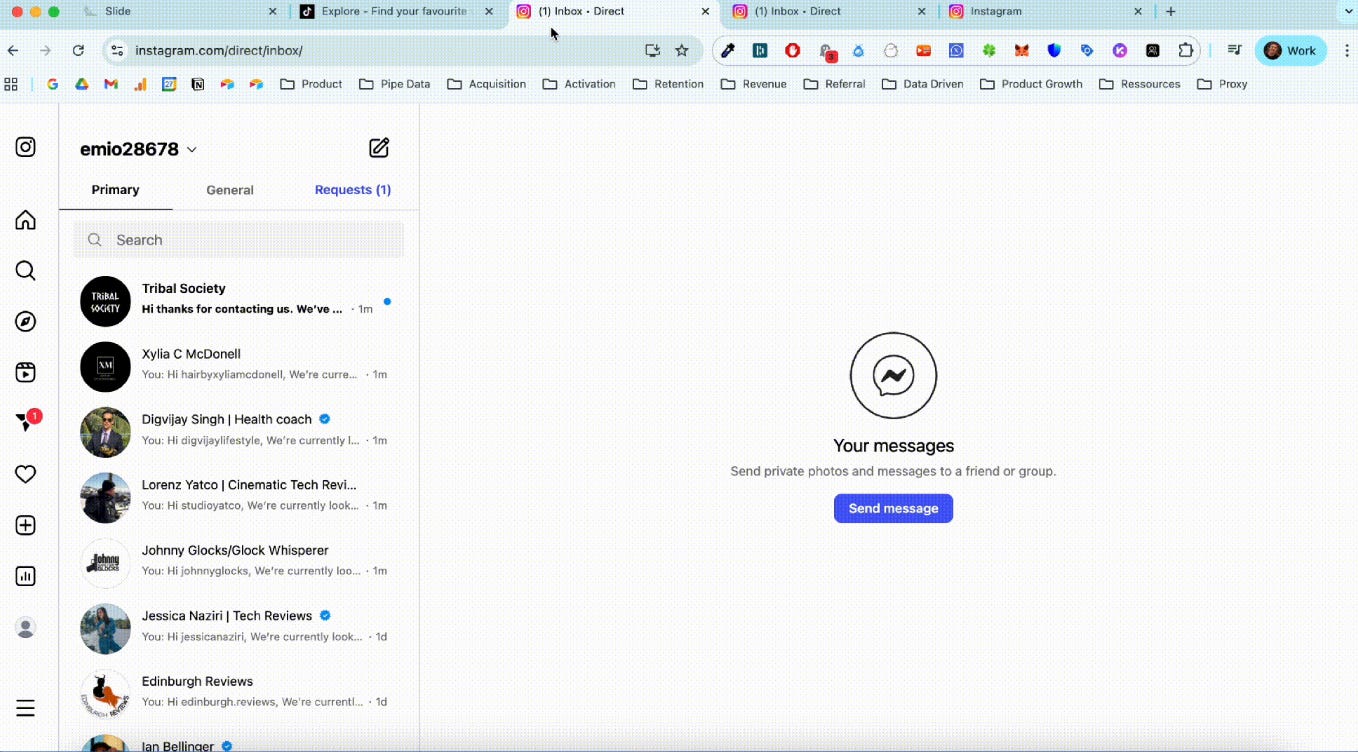Open the Xylia C McDonell chat

239,367
